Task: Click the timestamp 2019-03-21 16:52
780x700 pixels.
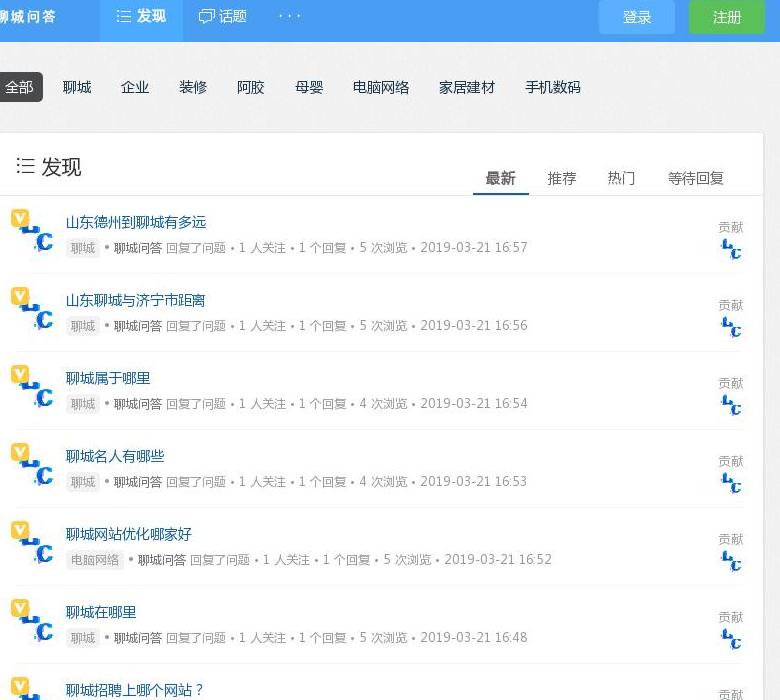Action: [x=497, y=560]
